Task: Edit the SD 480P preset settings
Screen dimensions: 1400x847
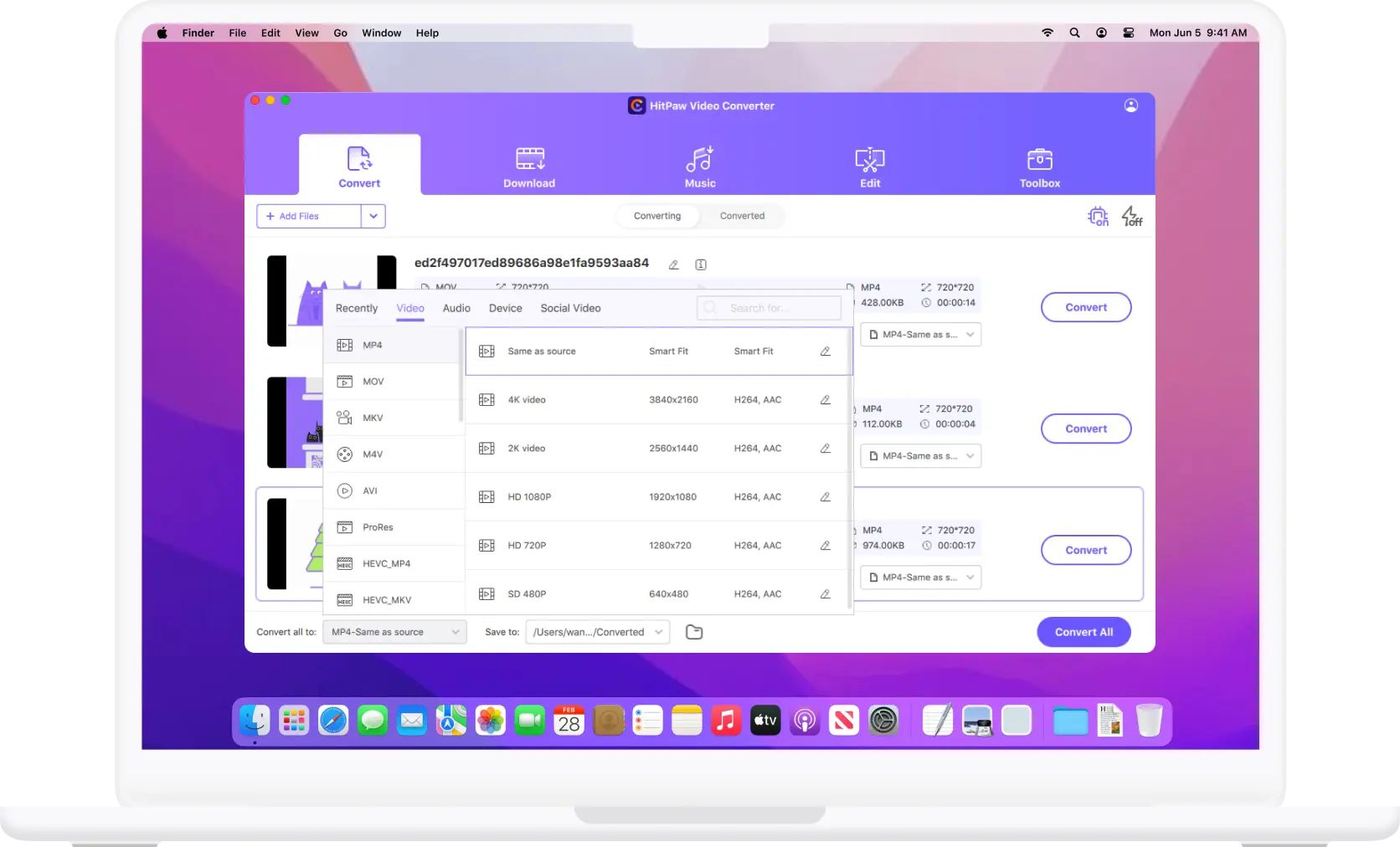Action: pyautogui.click(x=825, y=594)
